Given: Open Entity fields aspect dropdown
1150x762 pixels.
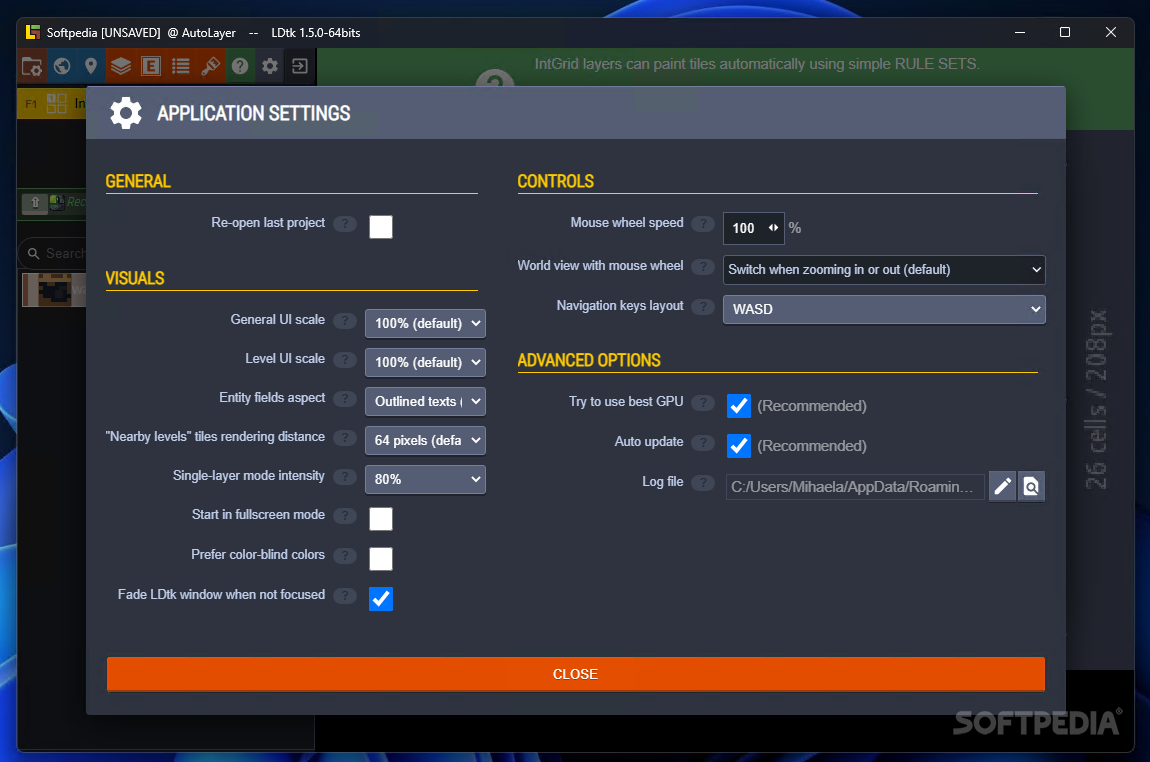Looking at the screenshot, I should point(425,401).
